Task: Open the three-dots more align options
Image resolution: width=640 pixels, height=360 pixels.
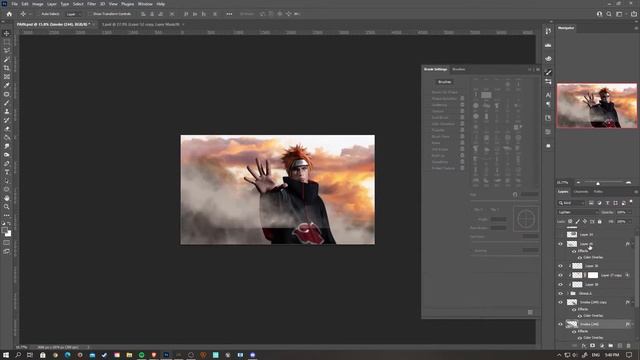Action: click(x=229, y=14)
